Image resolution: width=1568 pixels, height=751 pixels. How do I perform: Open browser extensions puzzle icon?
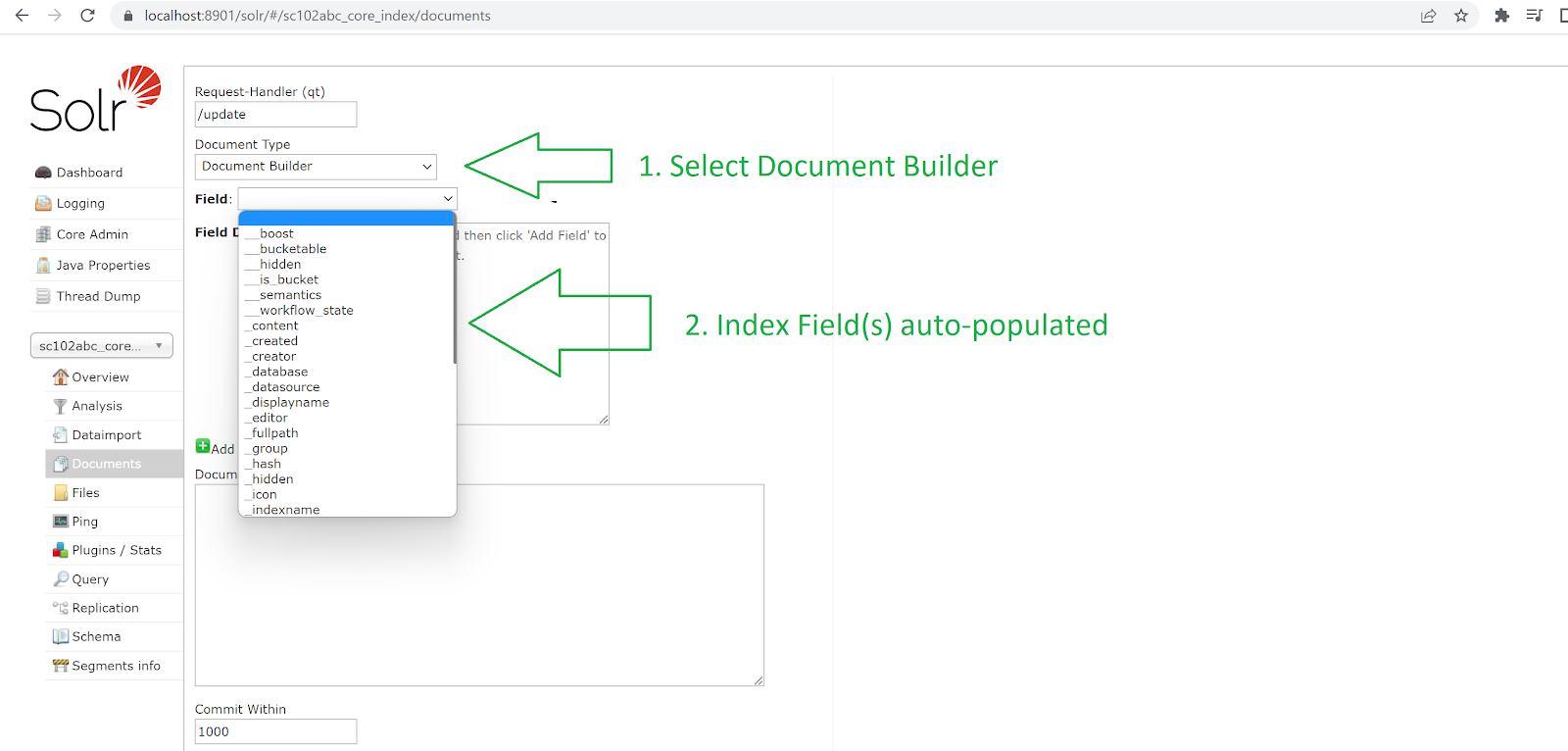1501,16
